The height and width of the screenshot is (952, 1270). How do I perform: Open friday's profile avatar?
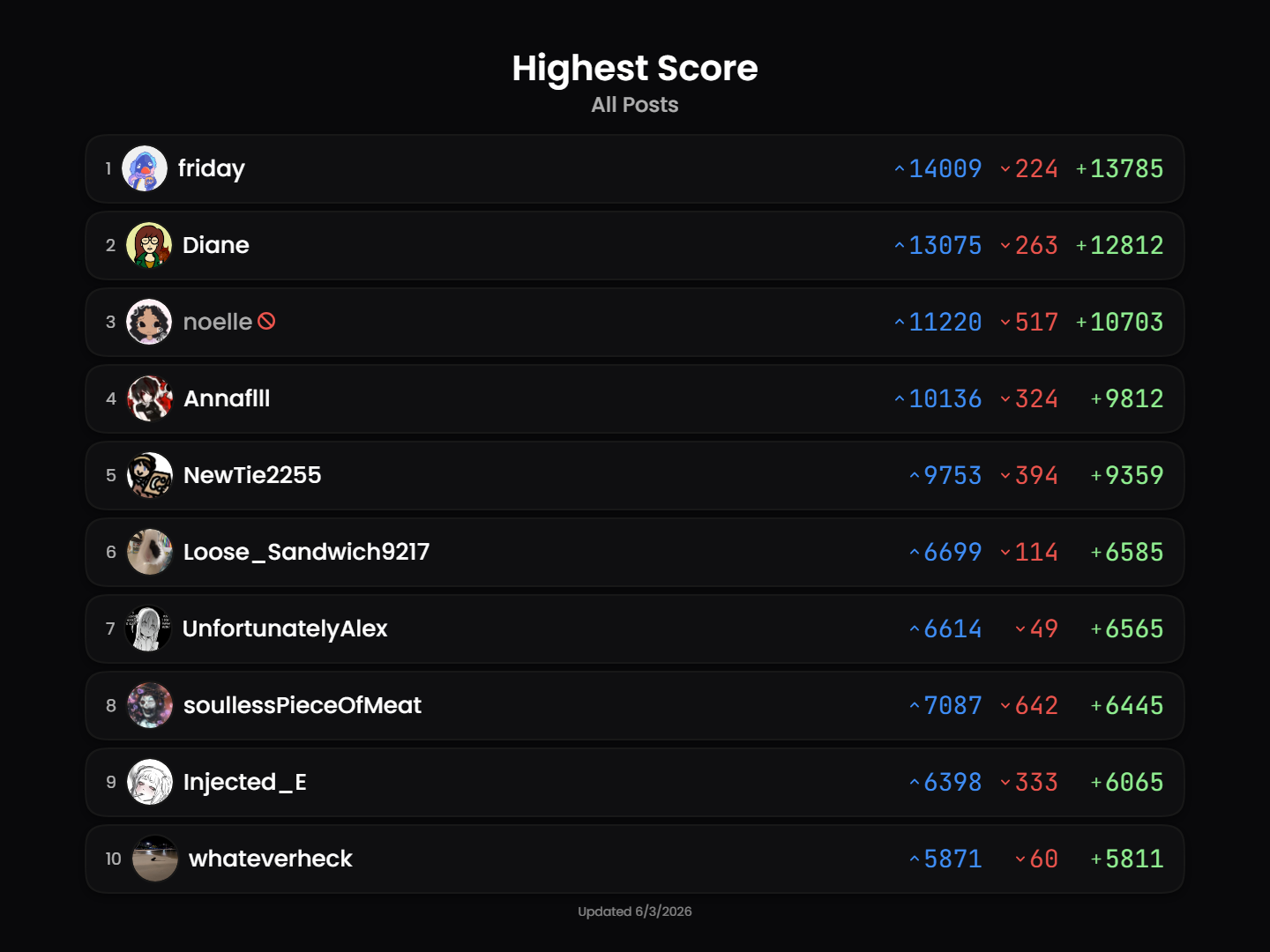click(x=145, y=168)
